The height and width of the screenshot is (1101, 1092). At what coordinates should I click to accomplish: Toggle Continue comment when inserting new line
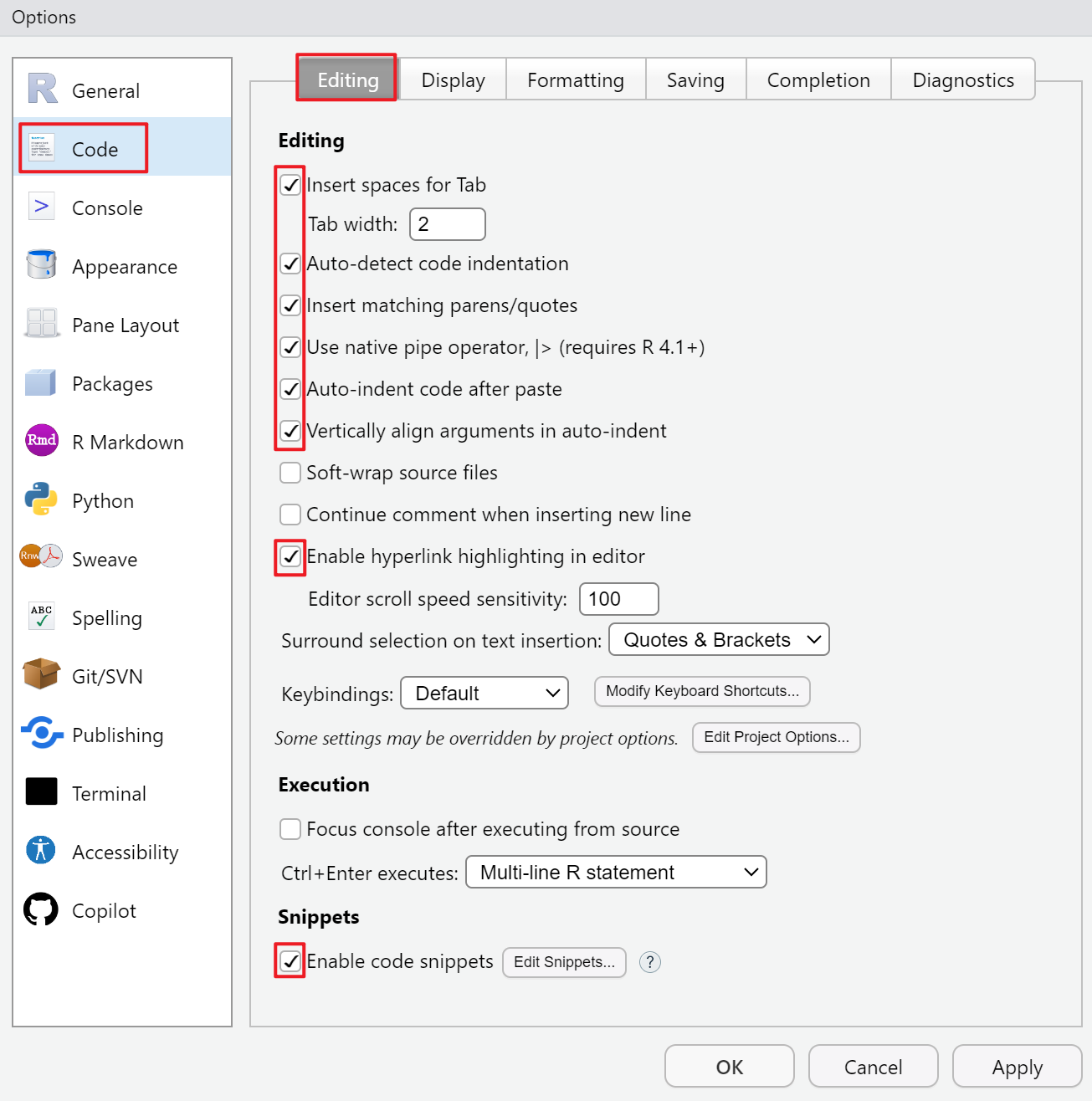coord(290,515)
